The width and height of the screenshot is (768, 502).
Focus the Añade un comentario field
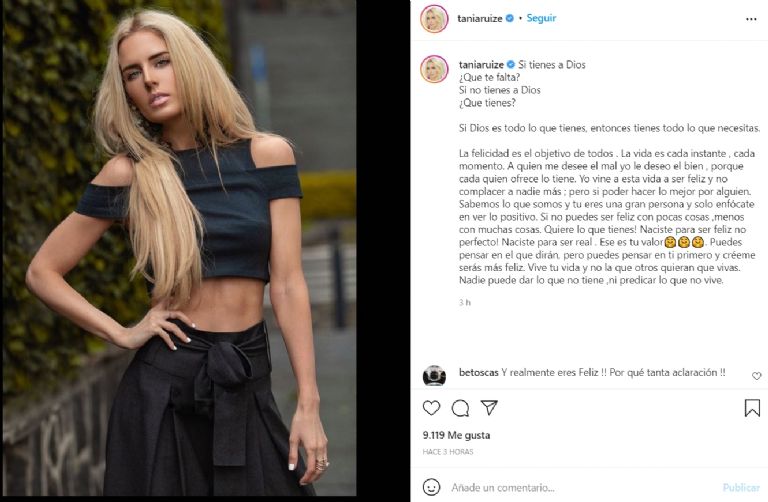(x=583, y=487)
